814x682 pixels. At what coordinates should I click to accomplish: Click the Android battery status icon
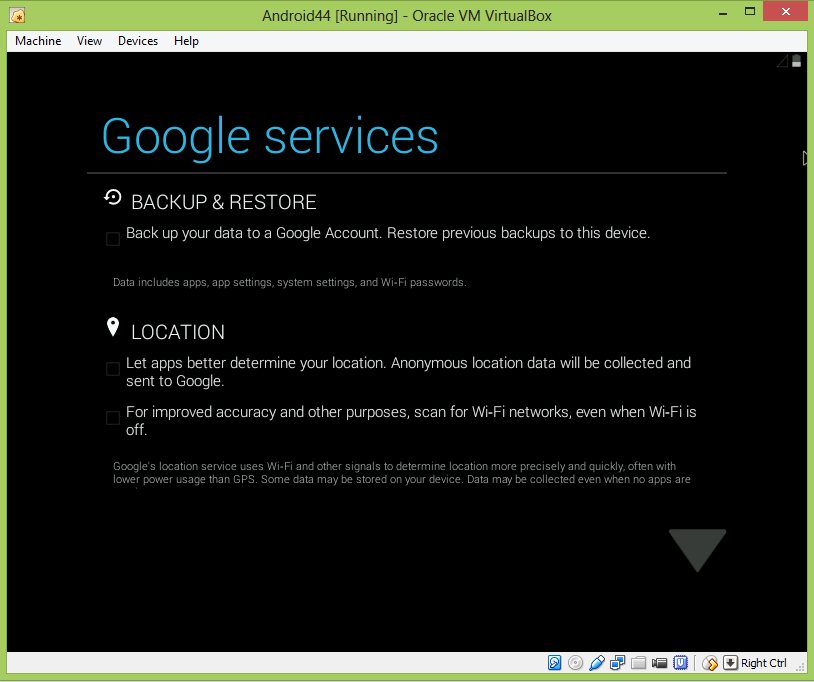pyautogui.click(x=796, y=61)
